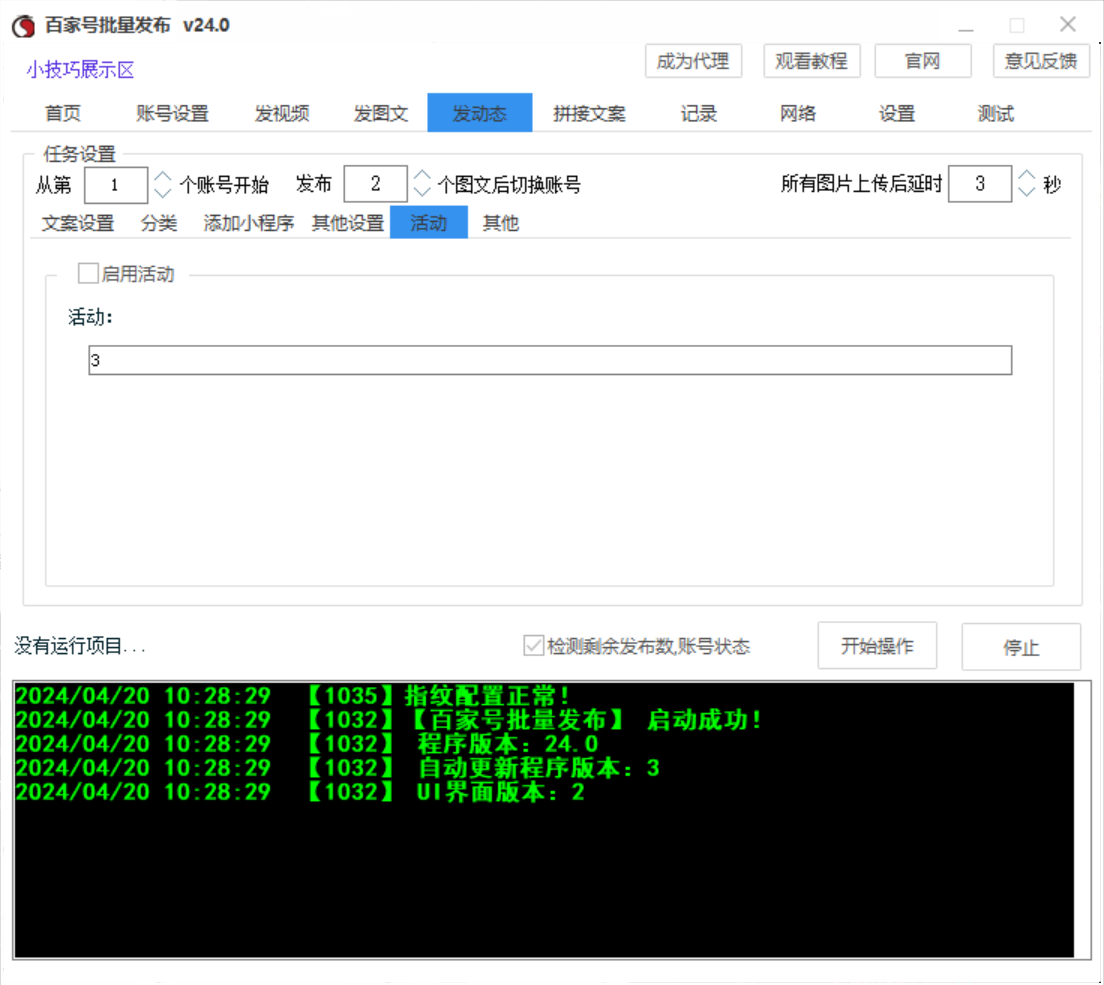Open the 观看教程 tutorial button
1104x985 pixels.
coord(811,61)
